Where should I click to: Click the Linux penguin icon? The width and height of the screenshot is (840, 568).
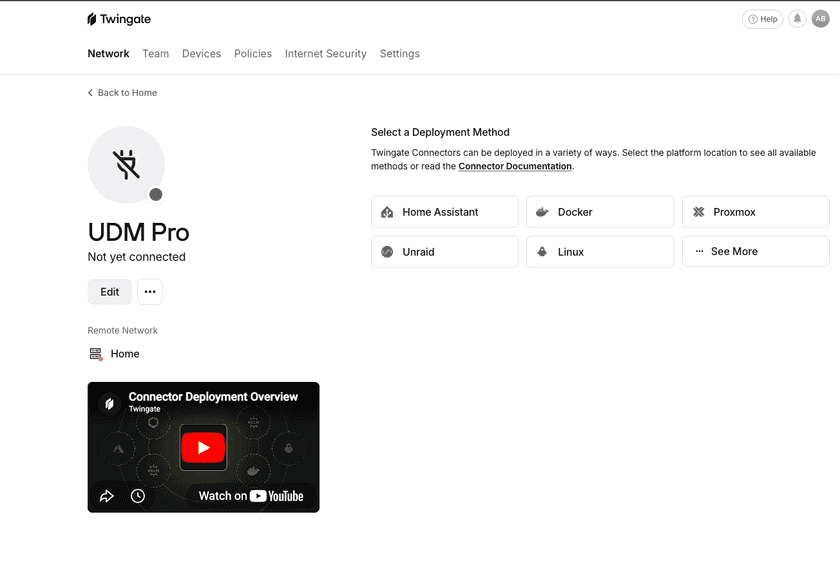(x=542, y=252)
